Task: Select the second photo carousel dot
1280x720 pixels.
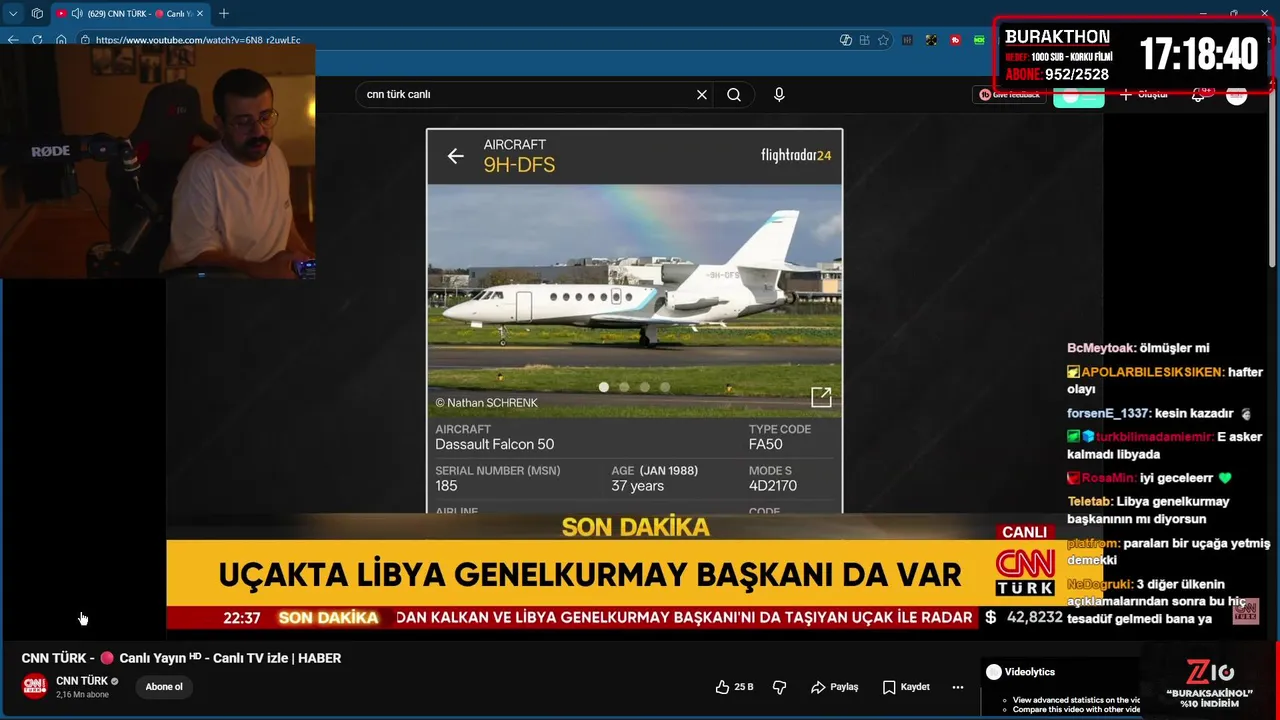Action: 624,387
